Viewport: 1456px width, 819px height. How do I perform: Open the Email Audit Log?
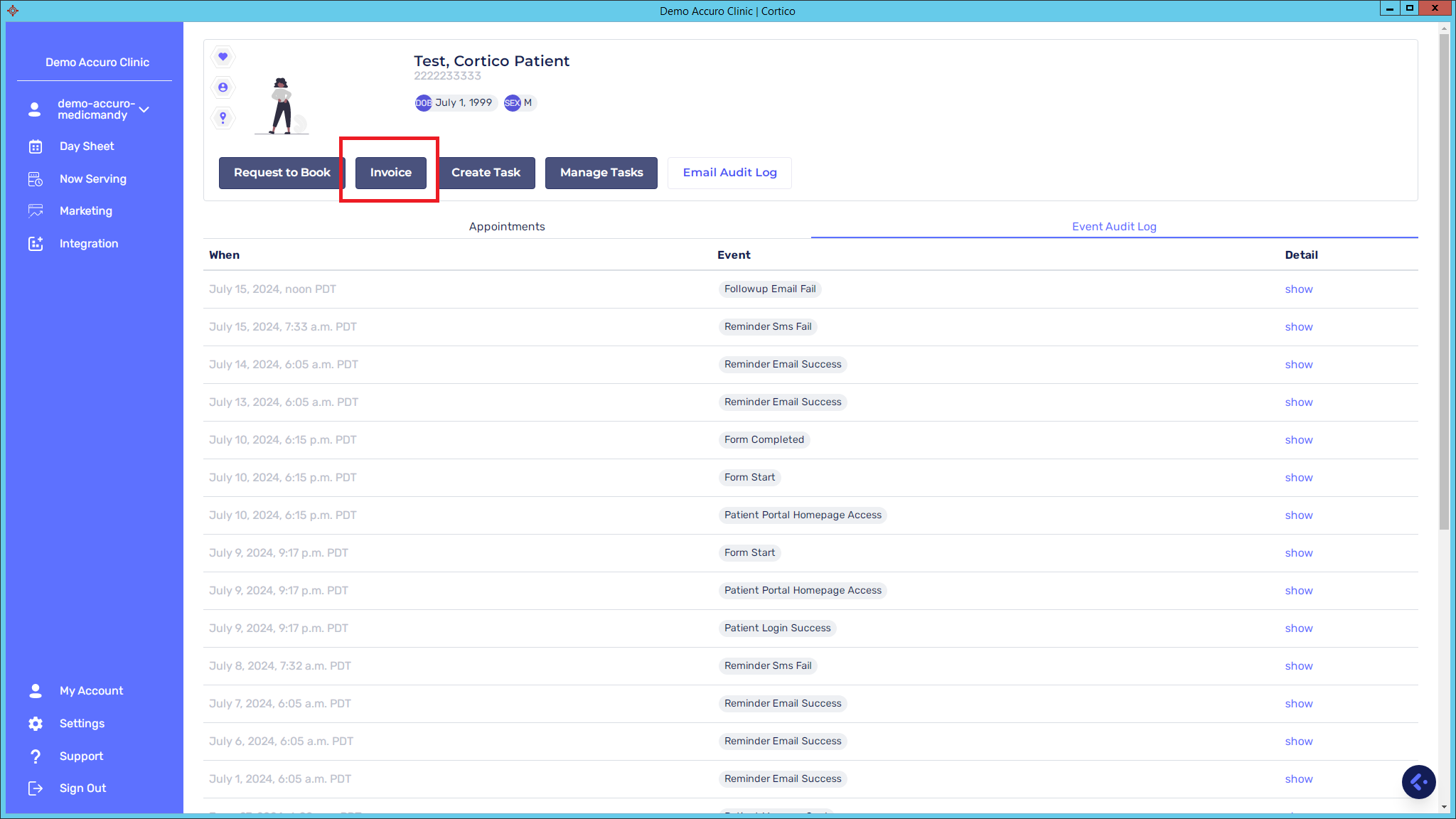point(729,173)
